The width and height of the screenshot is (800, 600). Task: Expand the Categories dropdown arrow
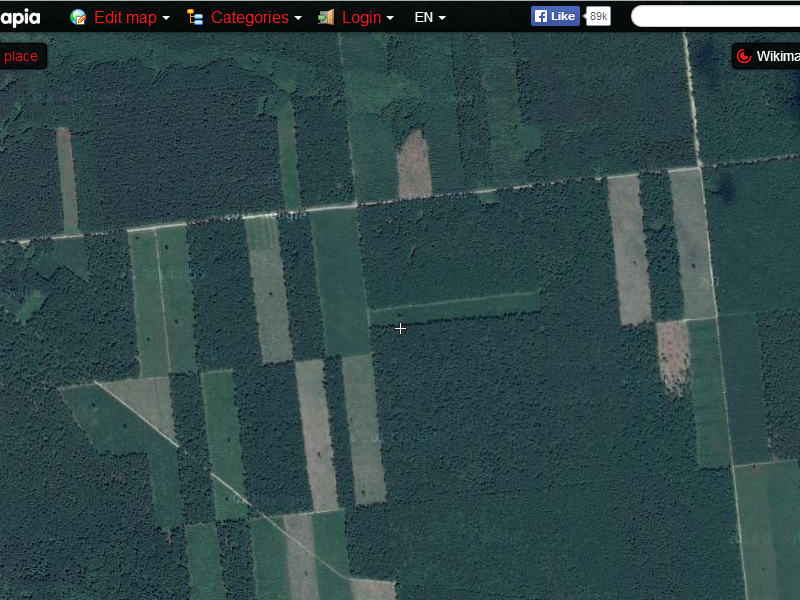click(x=298, y=18)
